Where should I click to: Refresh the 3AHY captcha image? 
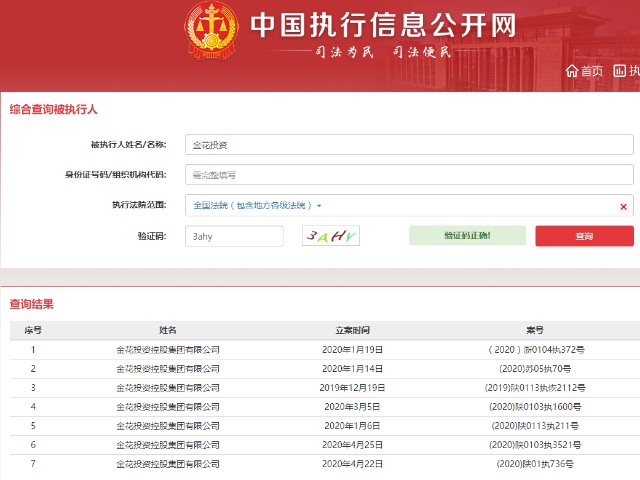tap(331, 236)
